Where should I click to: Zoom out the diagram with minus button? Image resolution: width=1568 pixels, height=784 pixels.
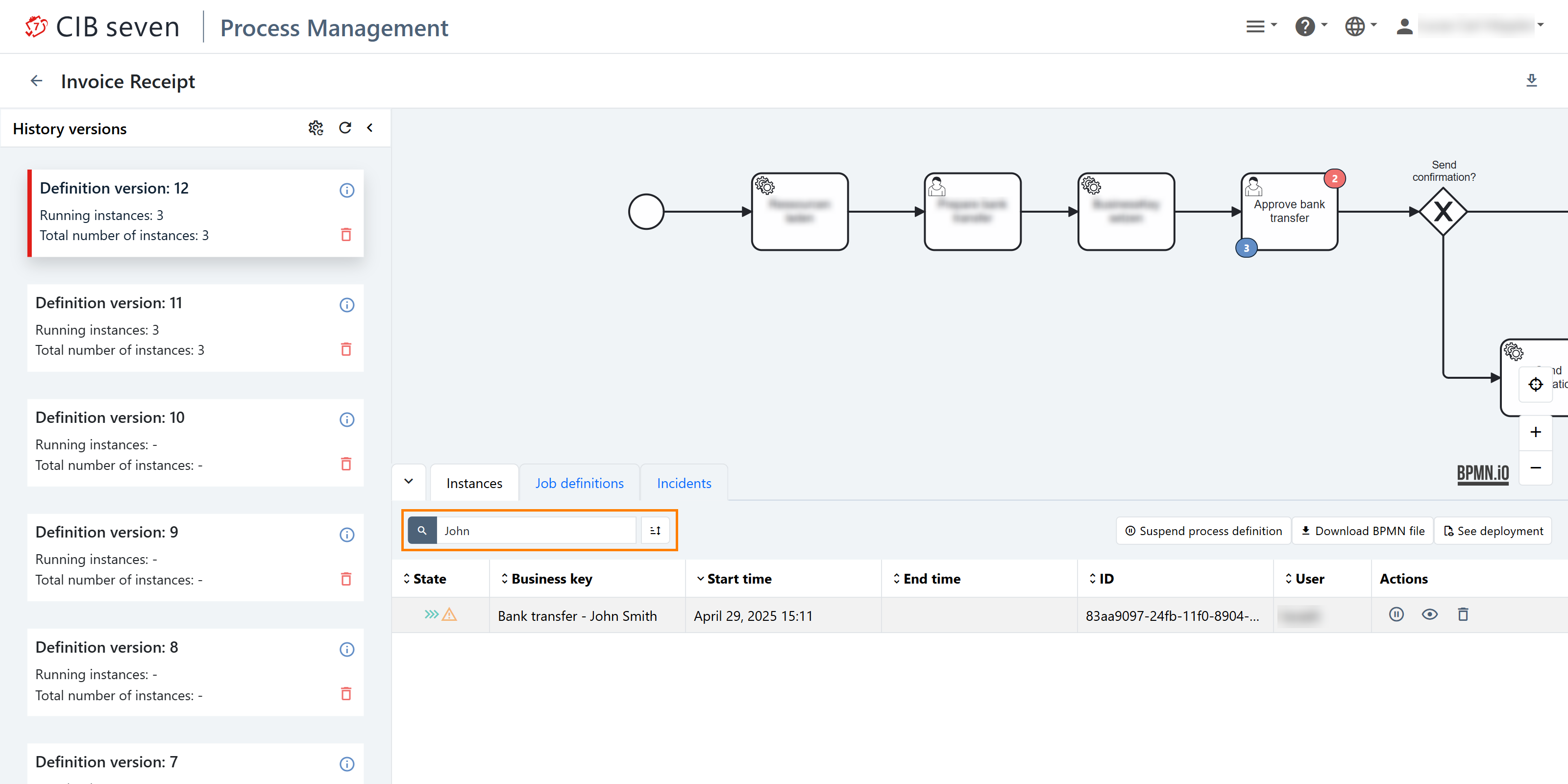coord(1535,467)
